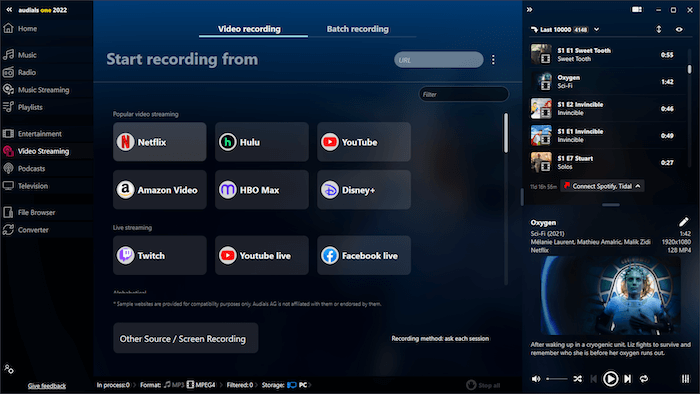Click the recordings list scrollbar
The image size is (700, 394).
(x=689, y=70)
